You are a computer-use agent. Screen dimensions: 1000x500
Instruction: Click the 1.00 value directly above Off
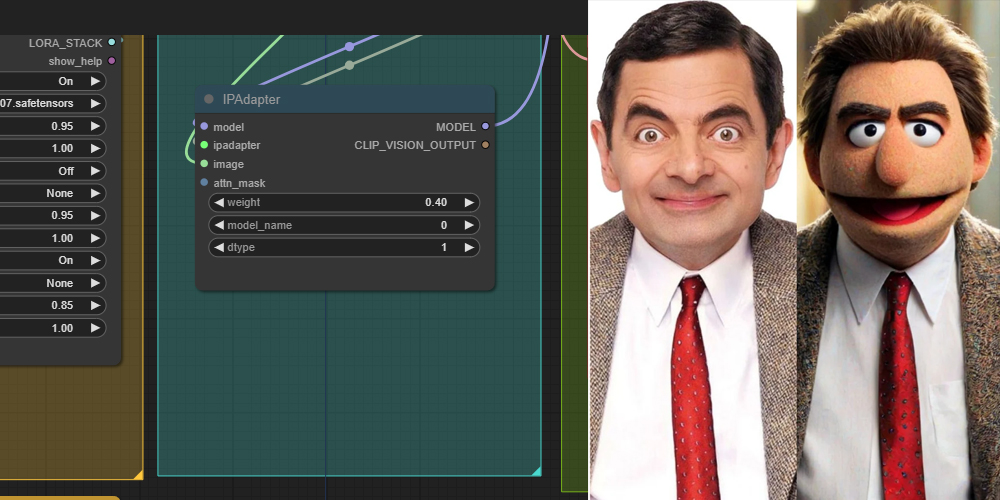tap(53, 148)
